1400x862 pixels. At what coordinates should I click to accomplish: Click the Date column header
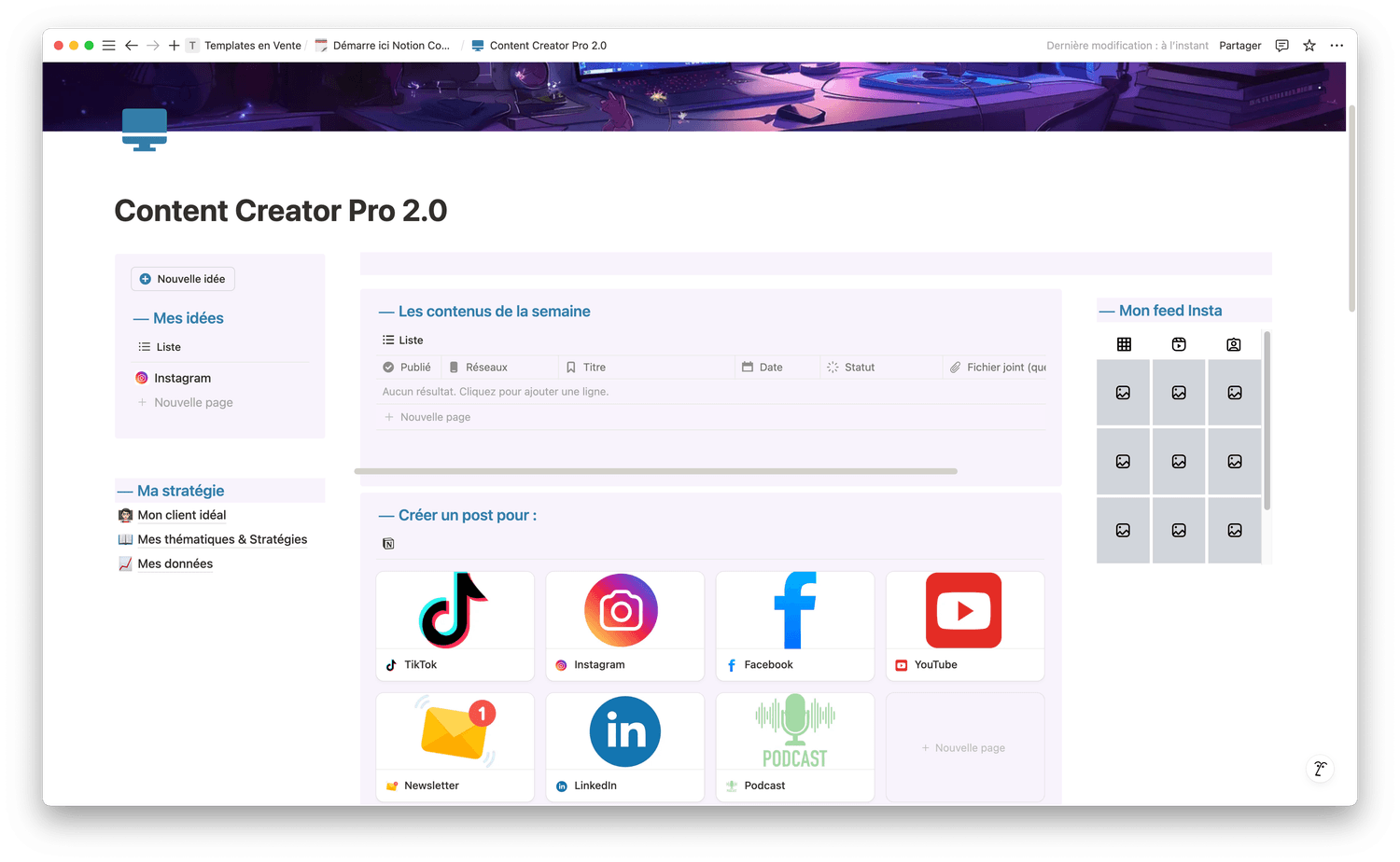(777, 368)
